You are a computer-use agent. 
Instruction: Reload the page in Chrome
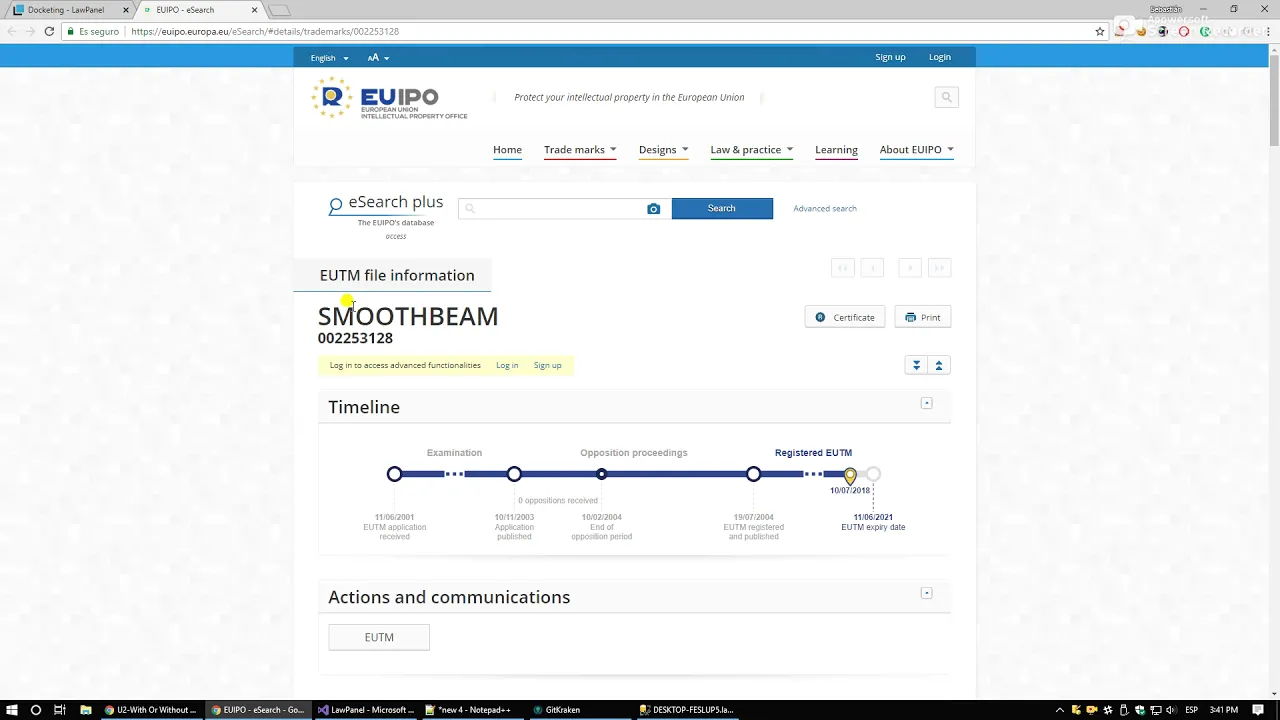[49, 31]
